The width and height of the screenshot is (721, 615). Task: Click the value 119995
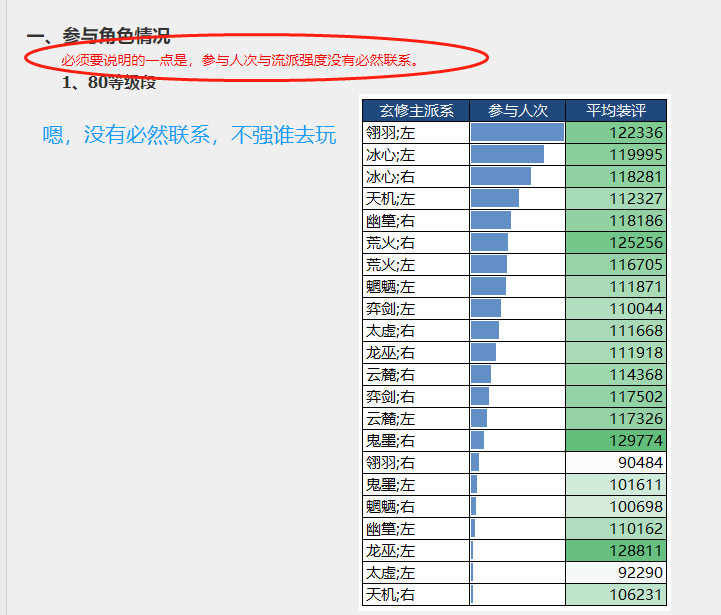click(636, 155)
